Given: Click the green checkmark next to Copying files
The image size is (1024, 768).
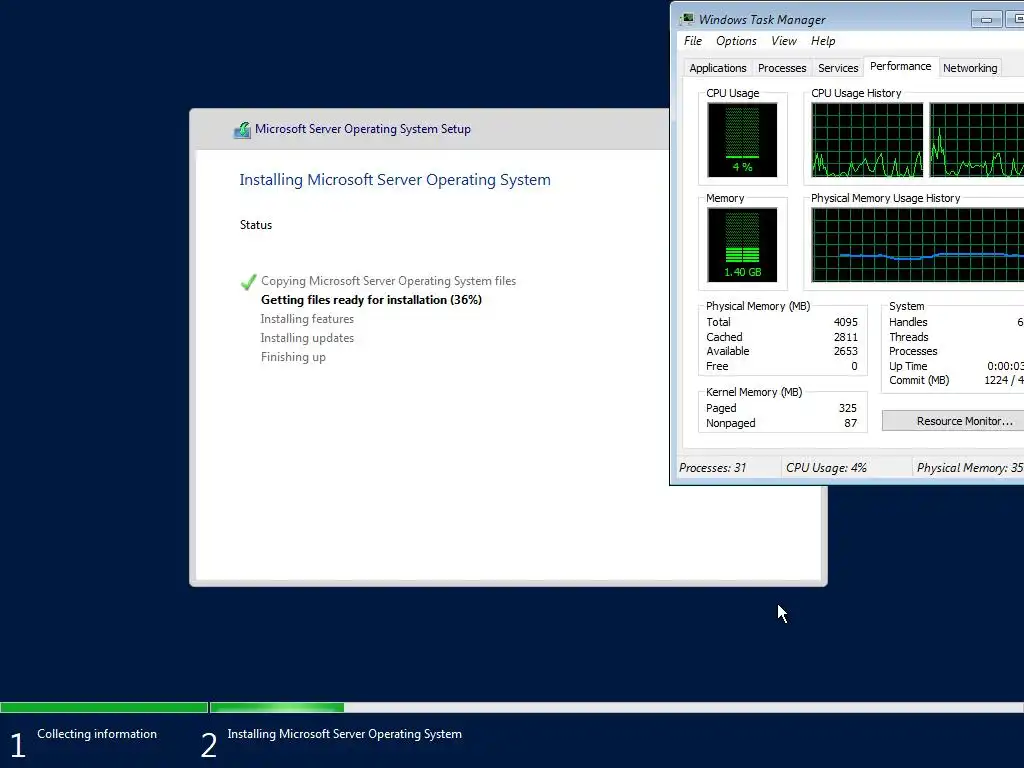Looking at the screenshot, I should 248,281.
